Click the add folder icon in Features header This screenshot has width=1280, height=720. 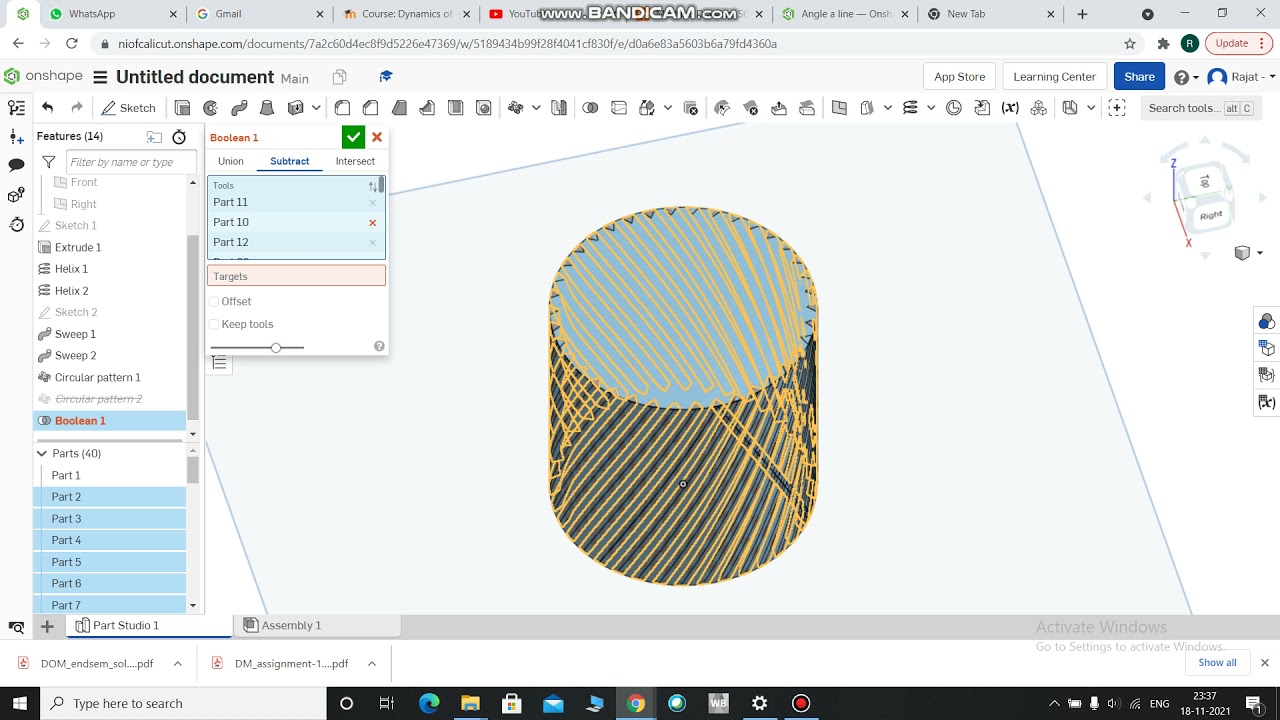pyautogui.click(x=154, y=137)
